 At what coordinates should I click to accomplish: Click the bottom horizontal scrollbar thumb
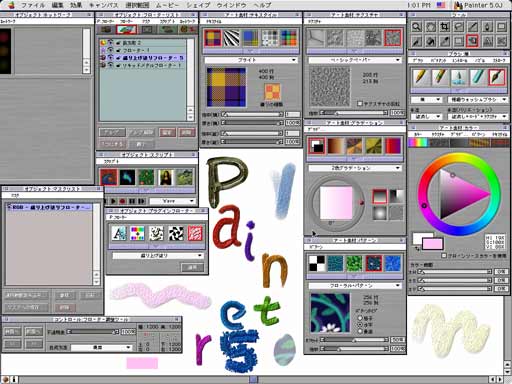click(x=253, y=380)
